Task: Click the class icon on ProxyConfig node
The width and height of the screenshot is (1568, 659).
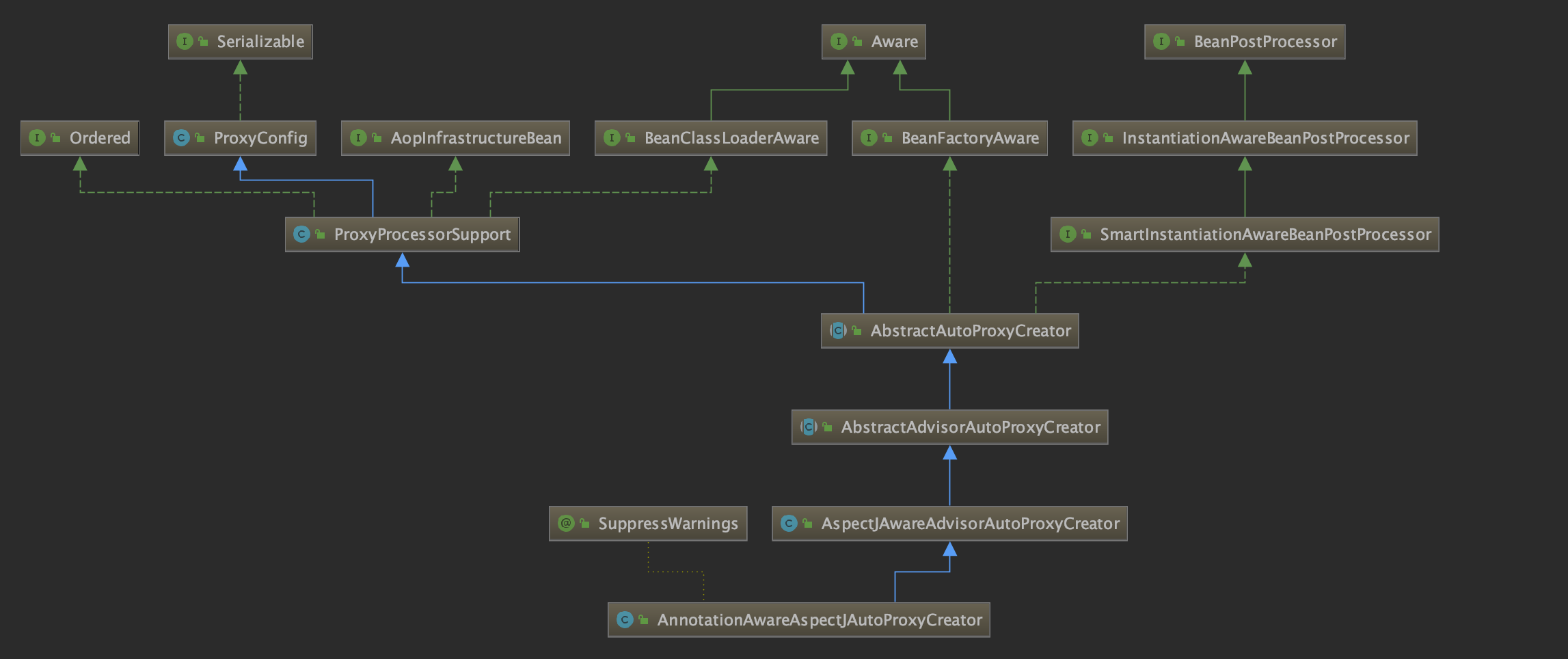Action: click(x=181, y=138)
